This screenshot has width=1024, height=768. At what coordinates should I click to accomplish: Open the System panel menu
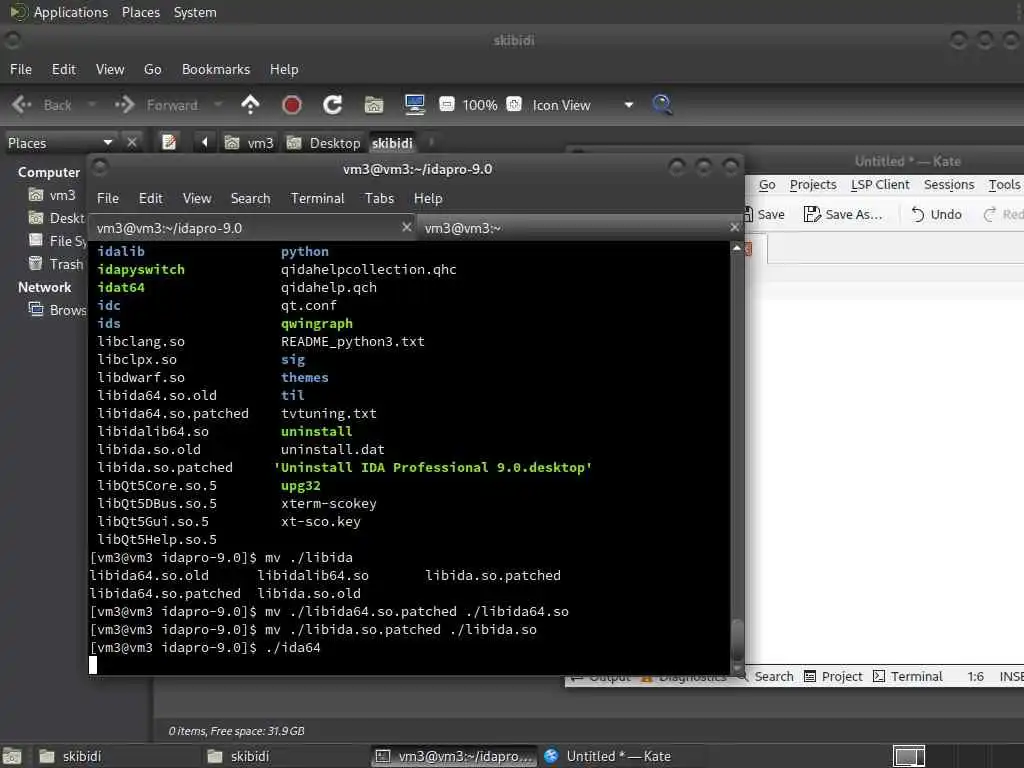pyautogui.click(x=195, y=12)
